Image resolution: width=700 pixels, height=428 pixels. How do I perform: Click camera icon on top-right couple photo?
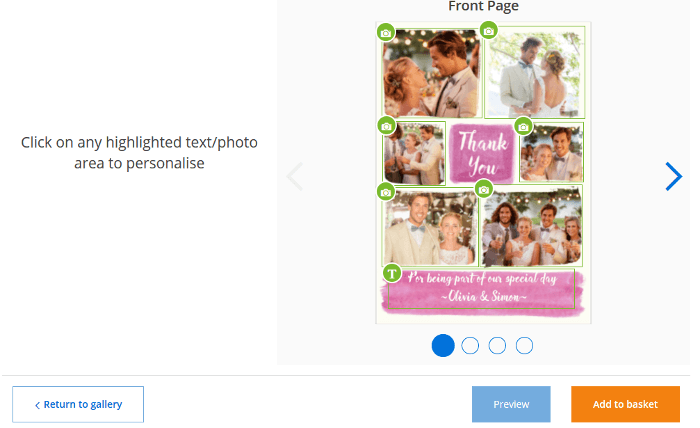[489, 31]
